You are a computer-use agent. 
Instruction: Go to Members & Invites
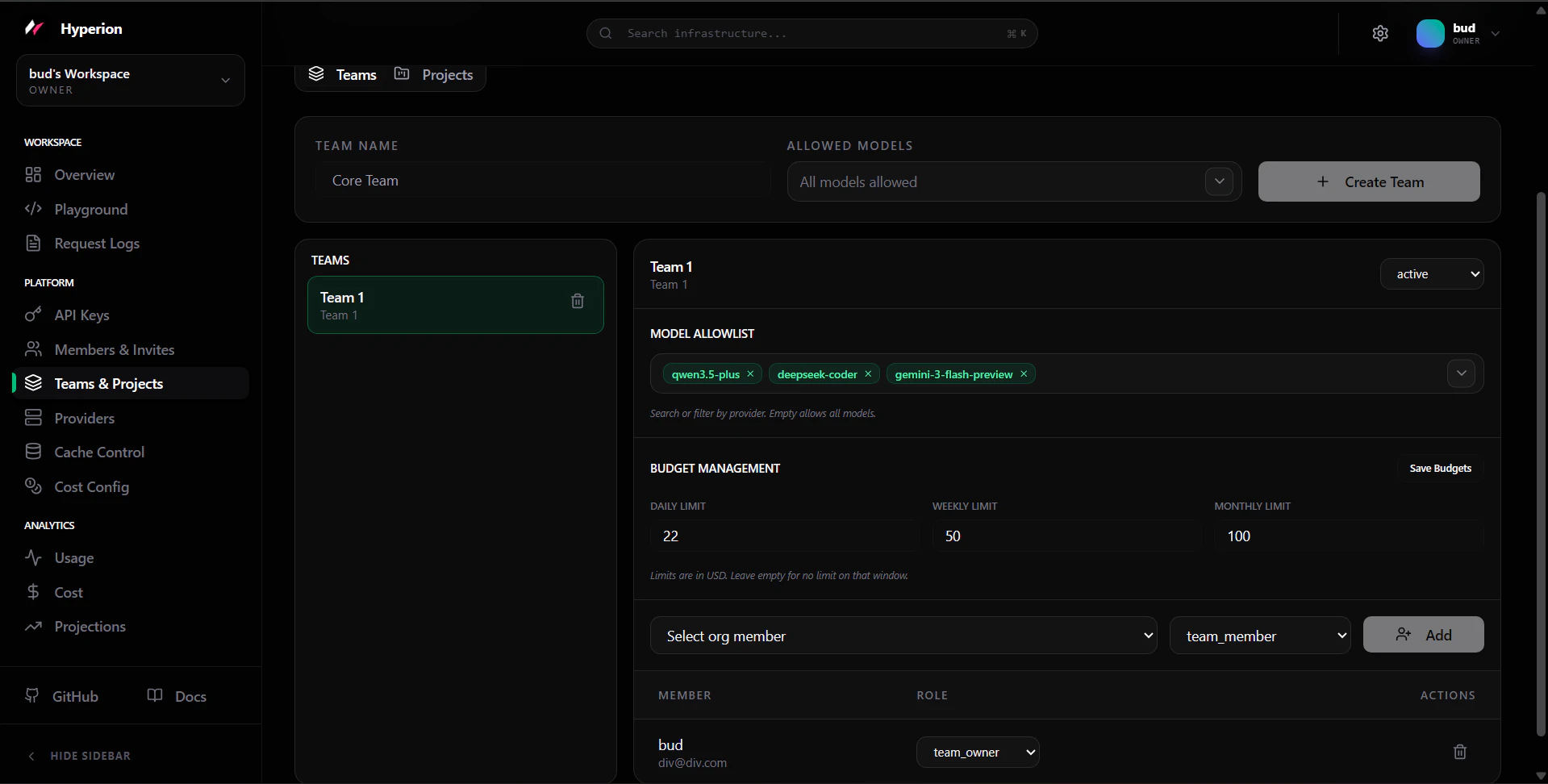[115, 349]
